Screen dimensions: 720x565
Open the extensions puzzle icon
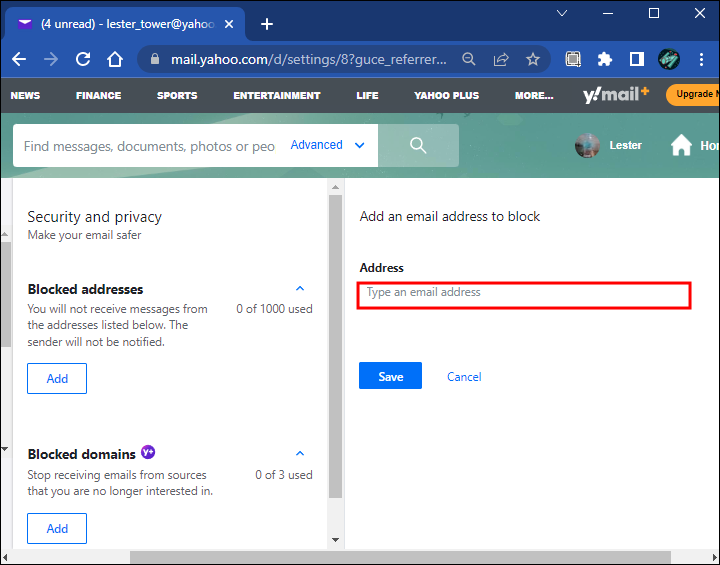point(605,59)
